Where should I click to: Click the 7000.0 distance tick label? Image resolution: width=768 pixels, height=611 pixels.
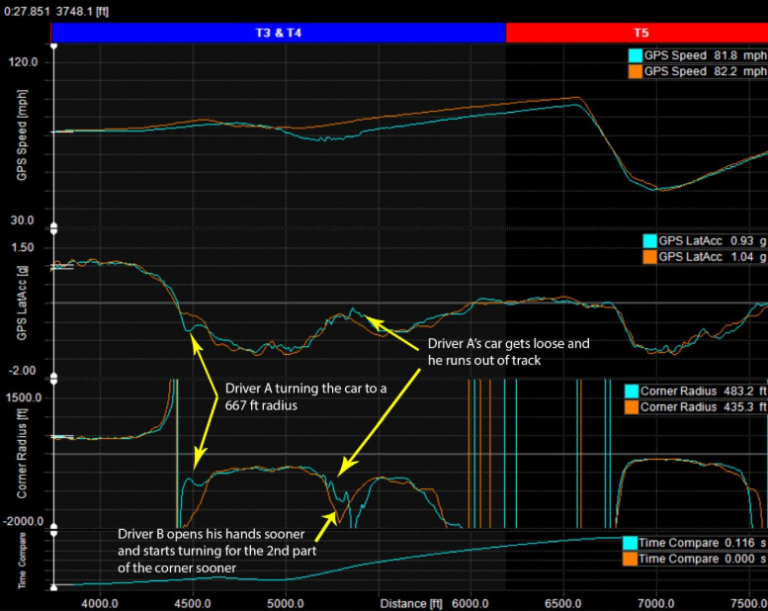click(x=655, y=603)
